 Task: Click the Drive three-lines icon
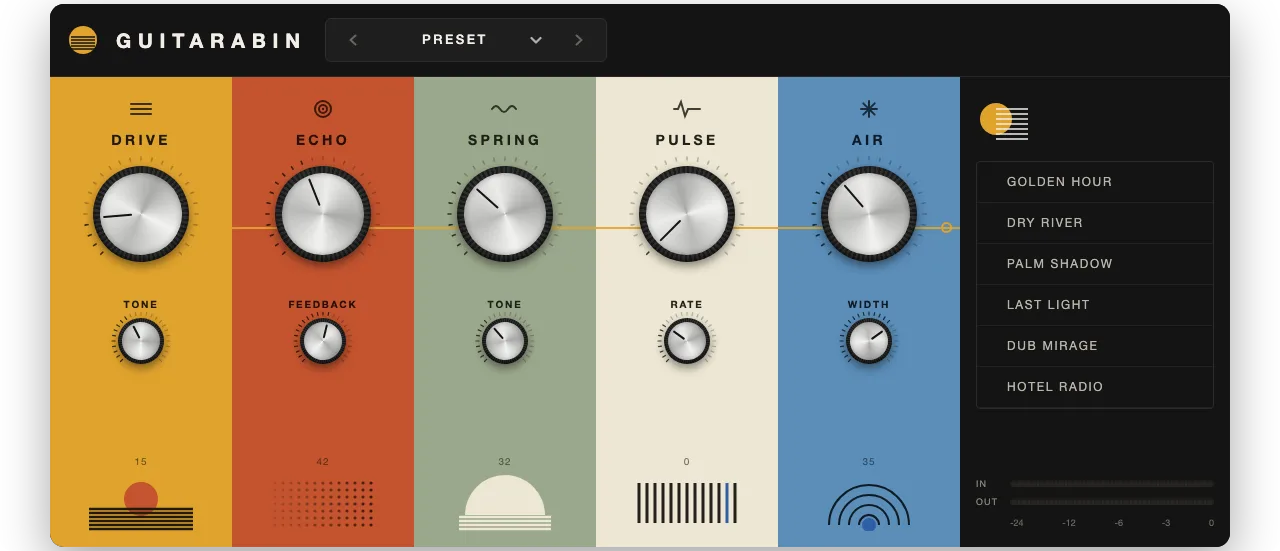click(141, 109)
